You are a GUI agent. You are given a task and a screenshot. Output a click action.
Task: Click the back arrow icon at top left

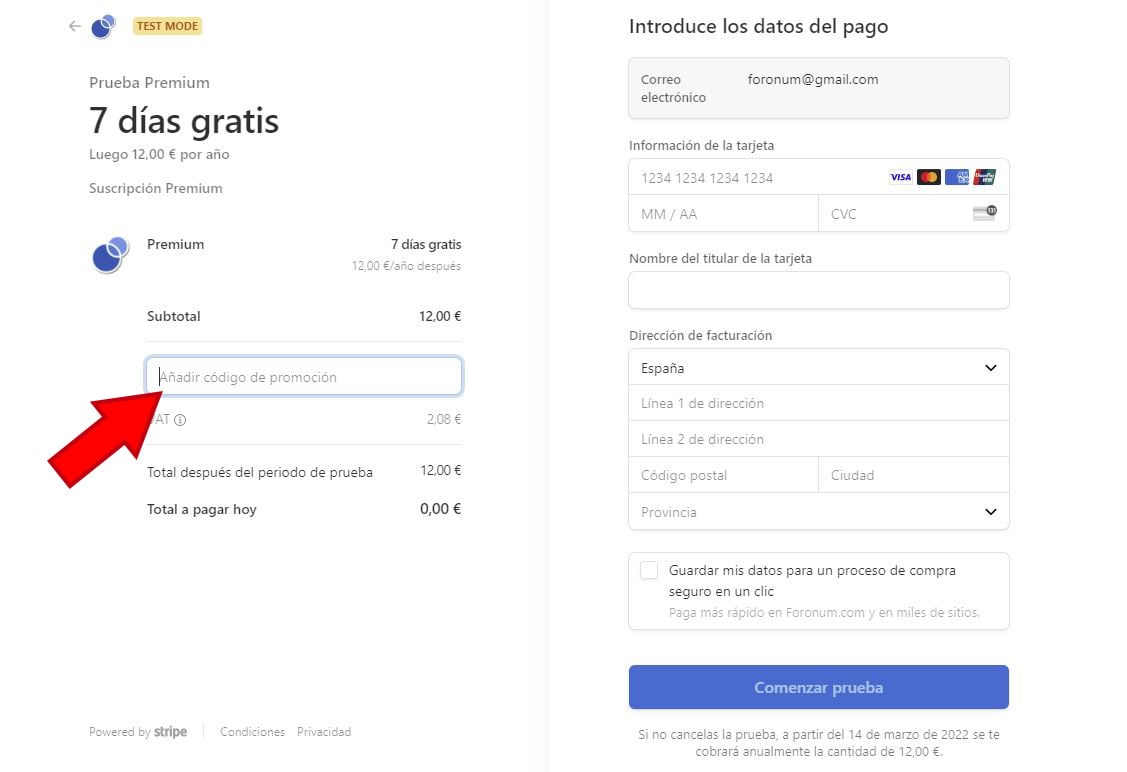pos(75,26)
